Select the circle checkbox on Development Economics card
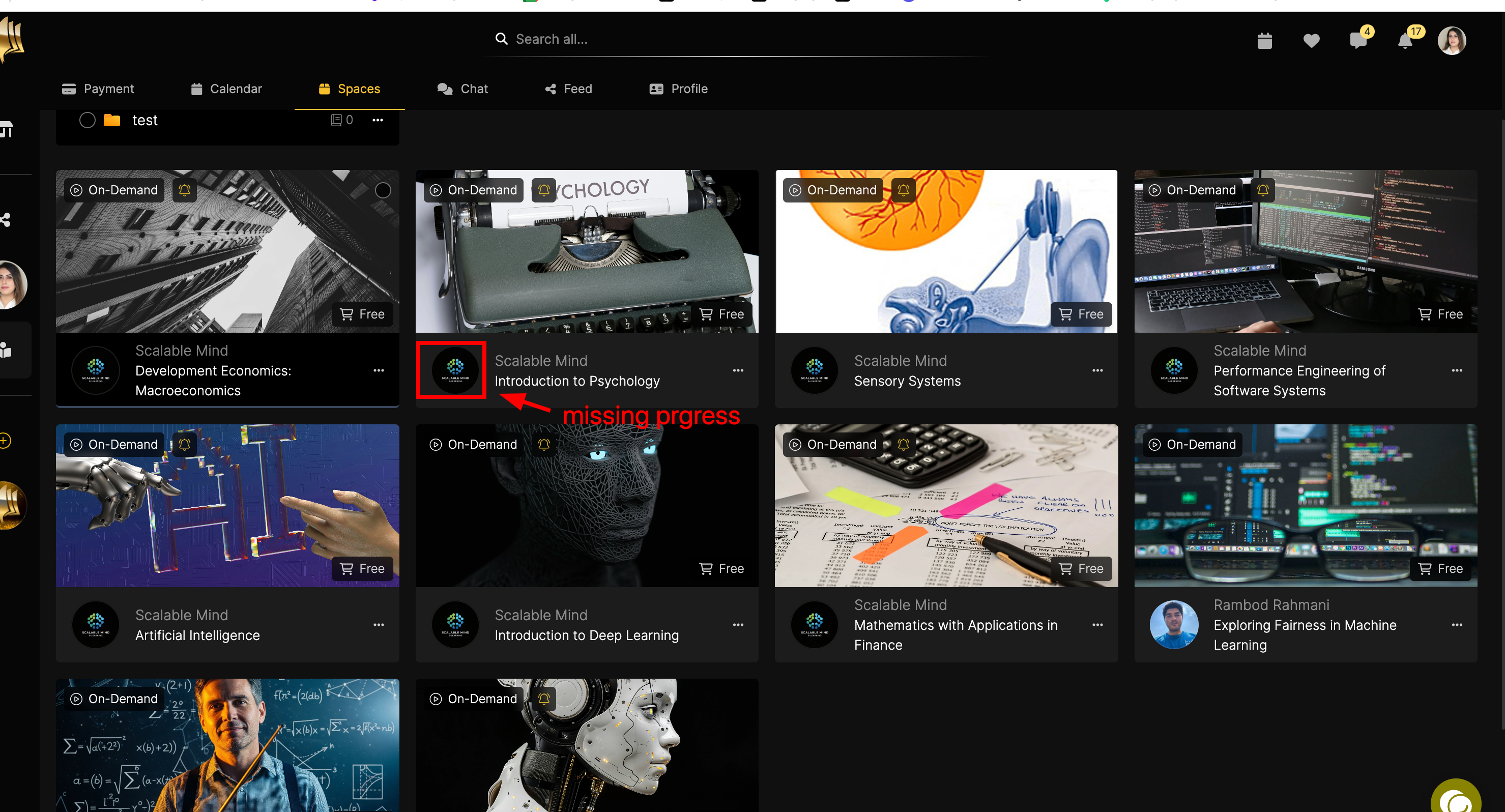 coord(383,190)
